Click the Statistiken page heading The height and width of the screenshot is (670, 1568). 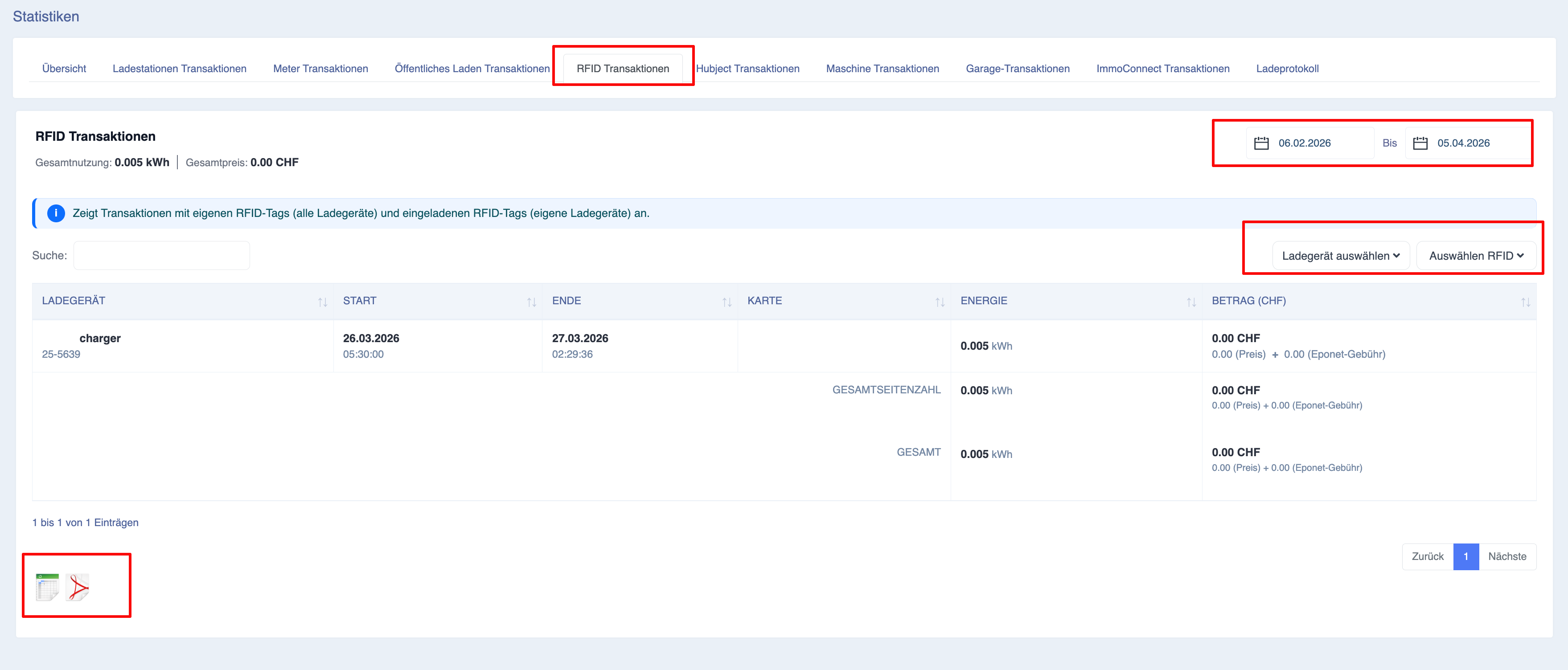tap(45, 16)
